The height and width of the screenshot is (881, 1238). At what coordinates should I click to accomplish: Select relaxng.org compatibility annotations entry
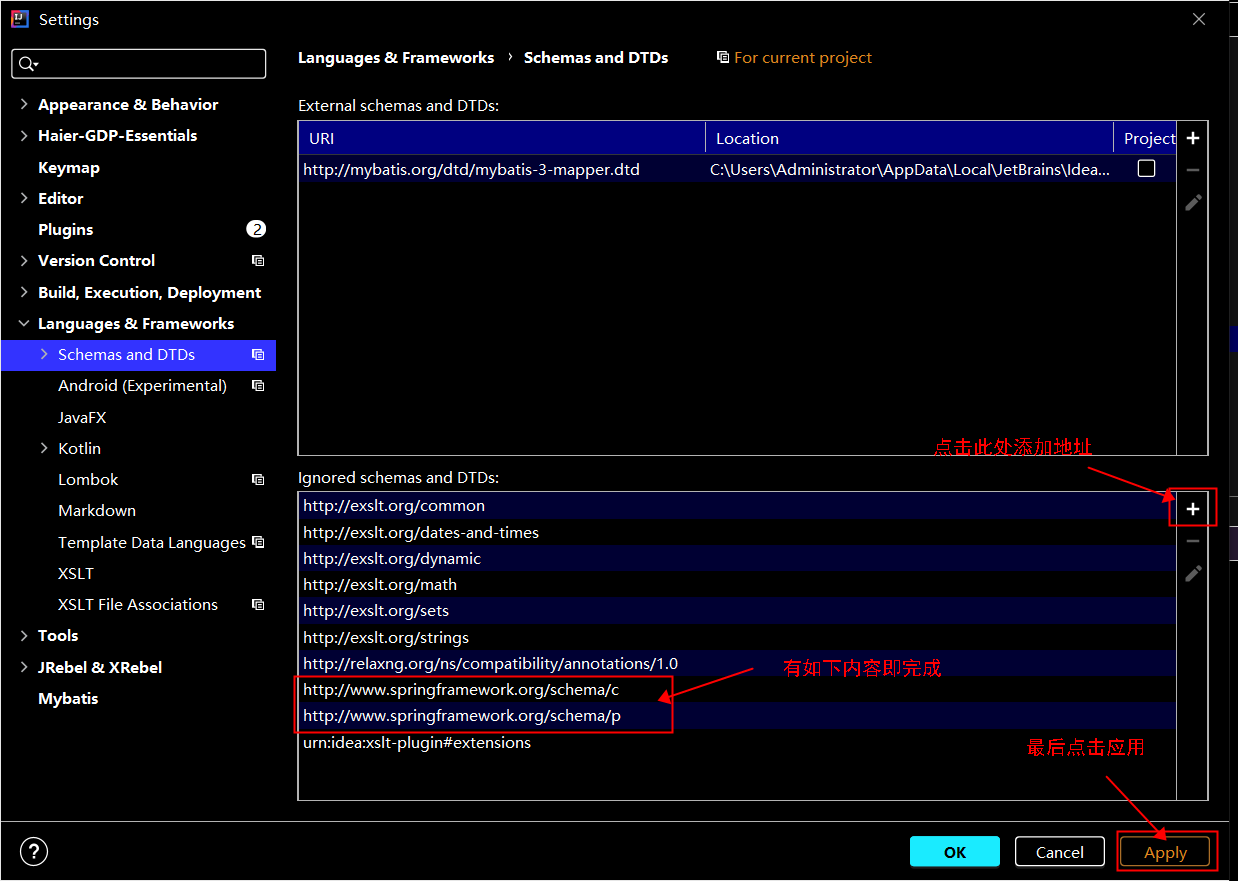737,663
